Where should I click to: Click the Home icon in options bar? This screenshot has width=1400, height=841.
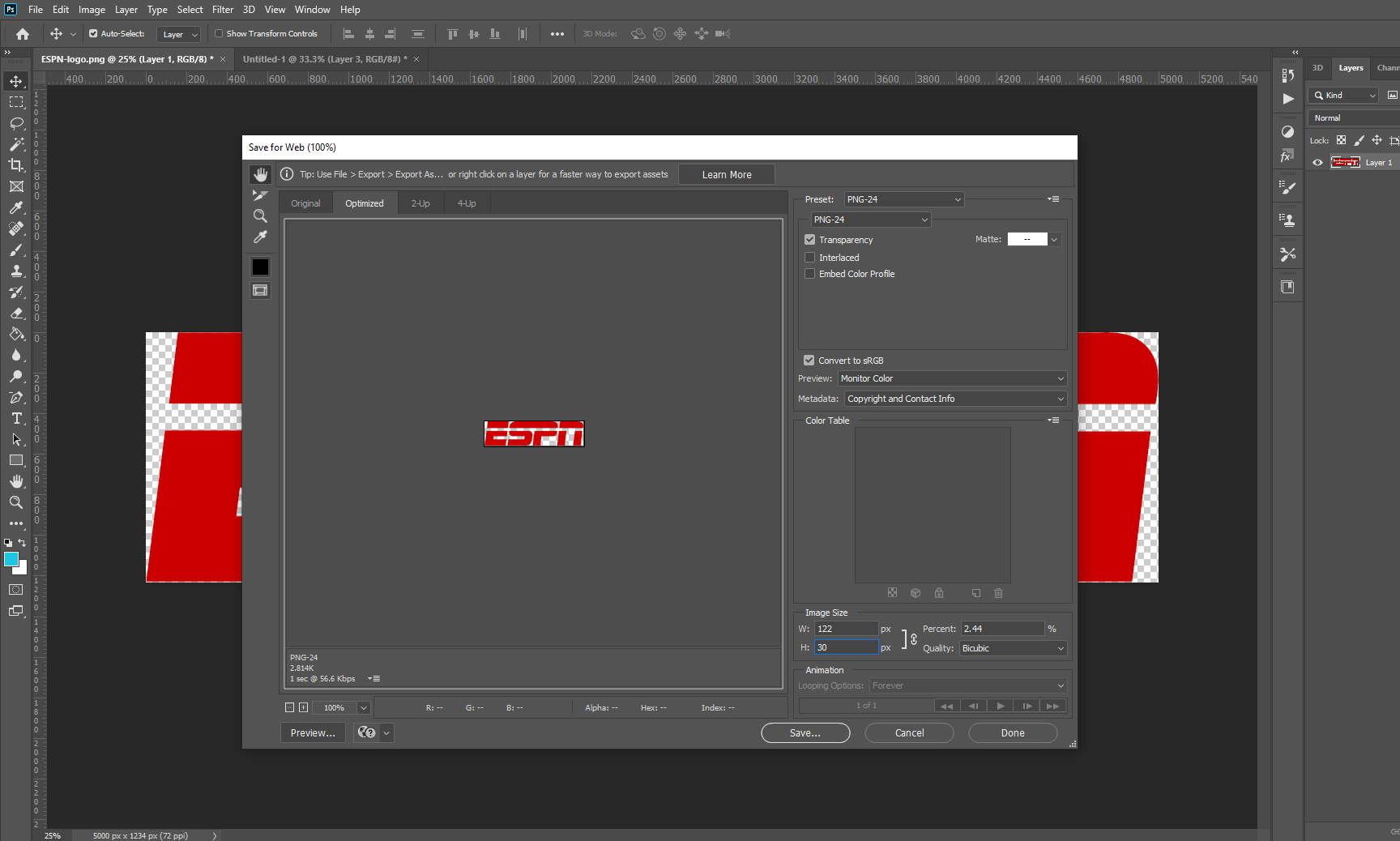[23, 34]
